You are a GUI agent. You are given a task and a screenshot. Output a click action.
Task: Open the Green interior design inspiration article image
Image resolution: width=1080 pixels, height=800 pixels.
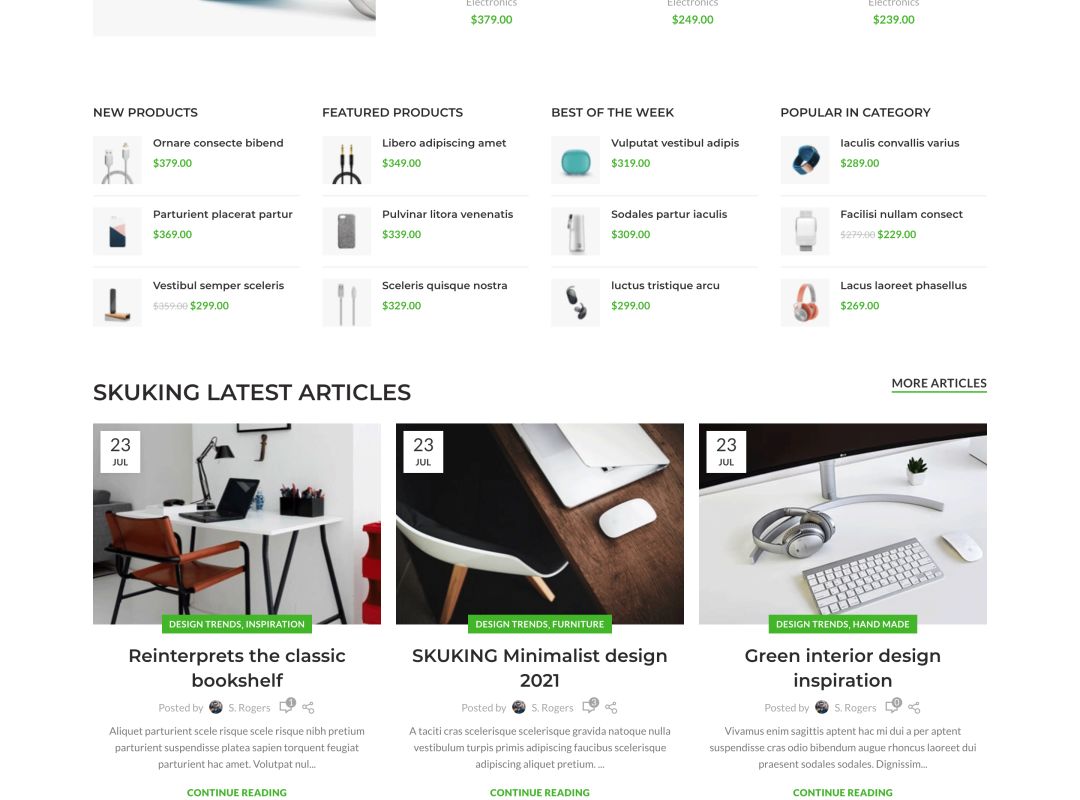(842, 524)
